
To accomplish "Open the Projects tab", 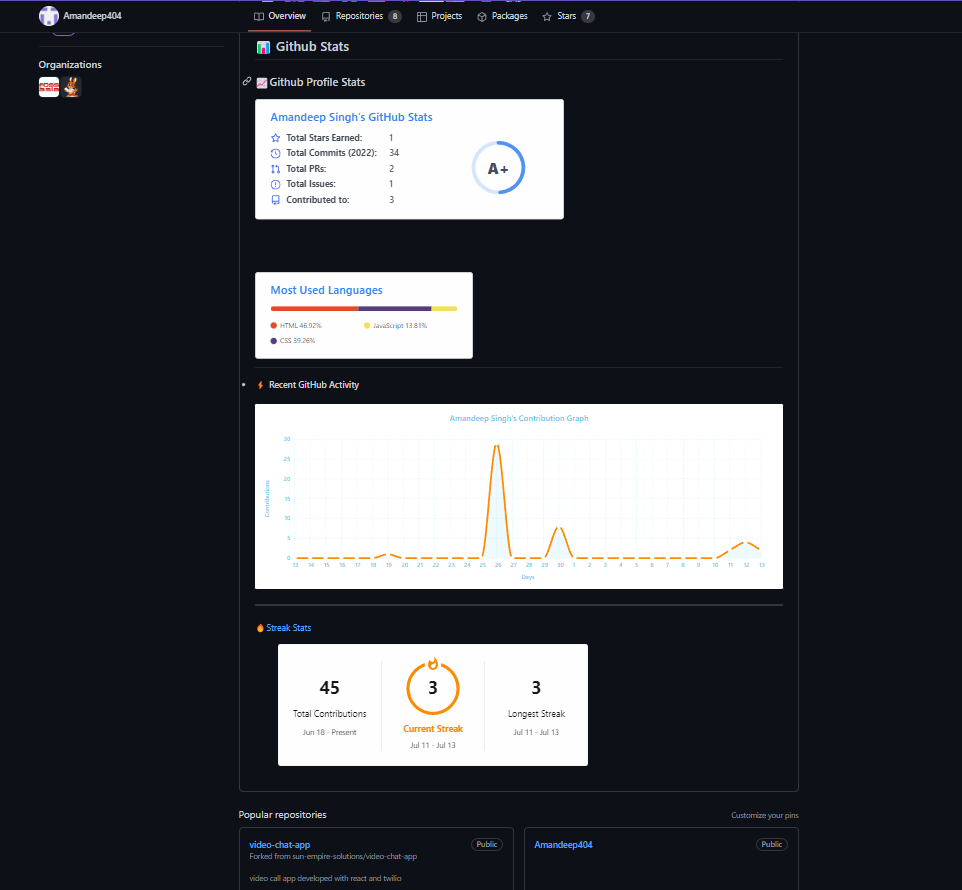I will coord(439,16).
